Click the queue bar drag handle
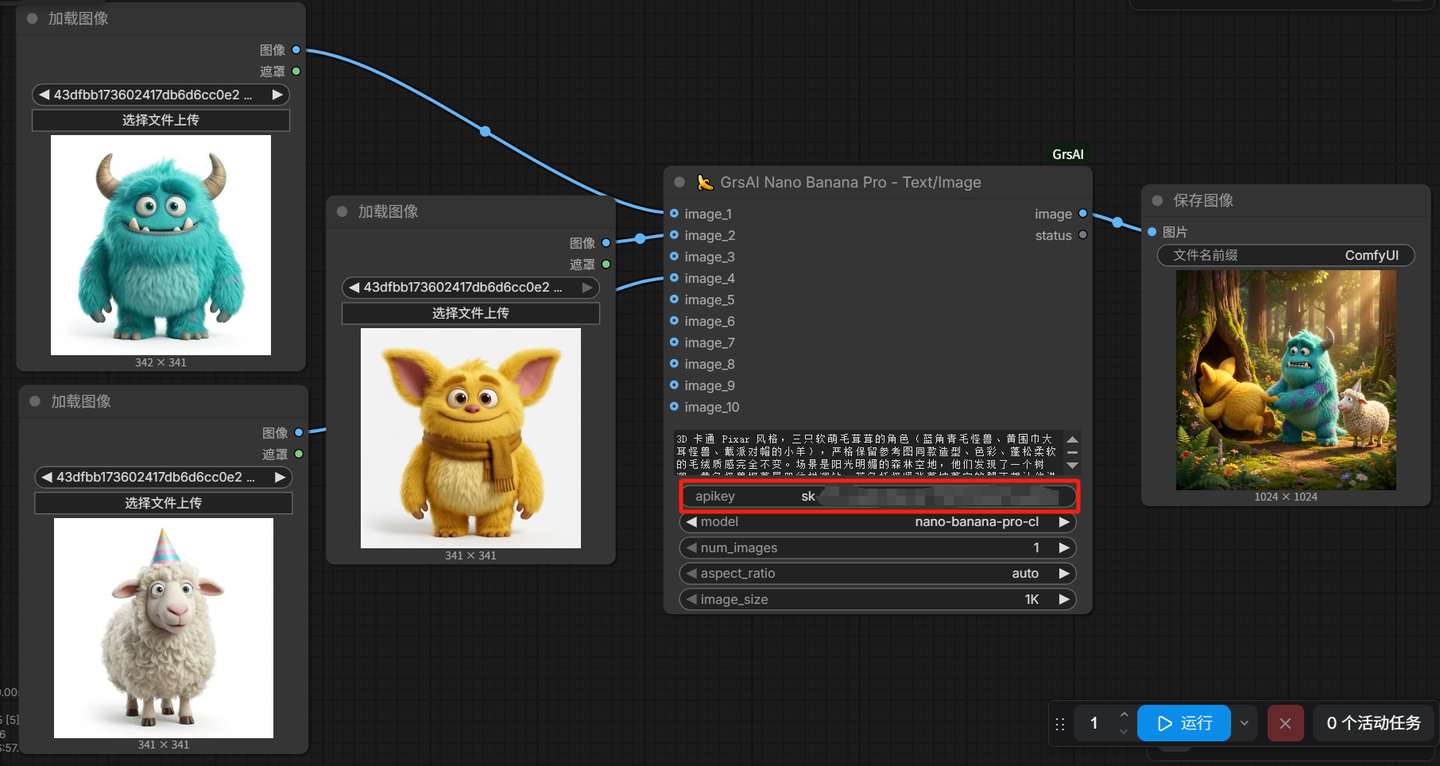This screenshot has width=1440, height=766. (x=1060, y=723)
